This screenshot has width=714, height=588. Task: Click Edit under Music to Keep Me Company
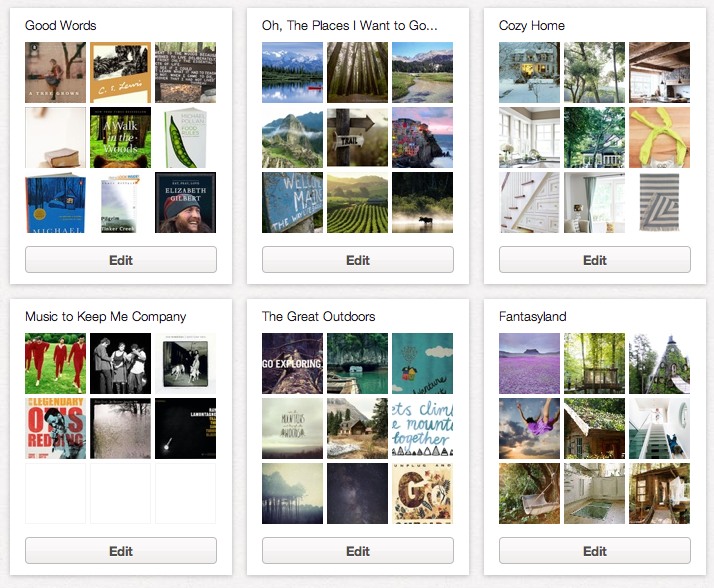coord(121,551)
